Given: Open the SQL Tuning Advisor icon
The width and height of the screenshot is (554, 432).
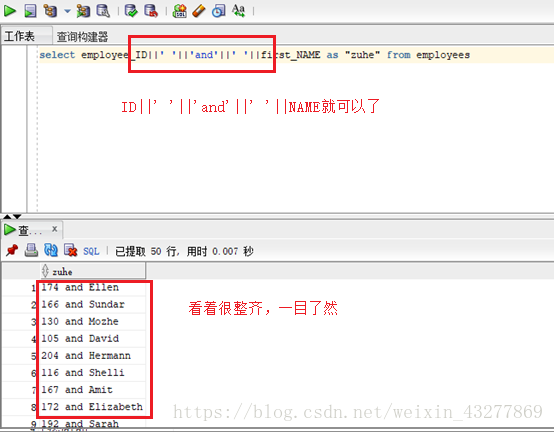Looking at the screenshot, I should point(103,11).
